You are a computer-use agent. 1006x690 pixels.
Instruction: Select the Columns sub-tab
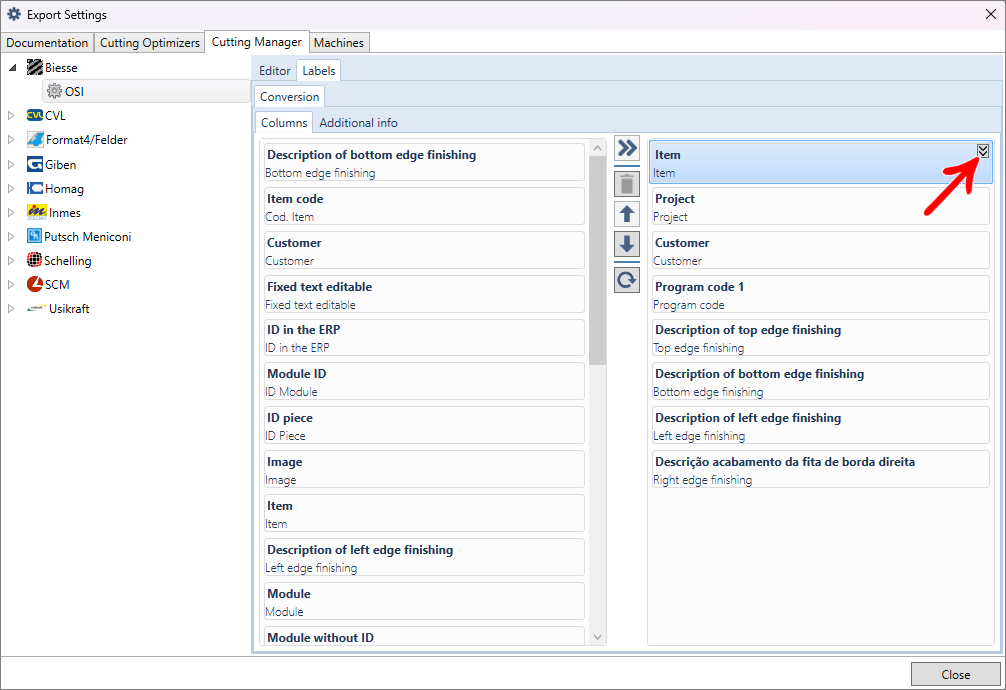click(284, 122)
